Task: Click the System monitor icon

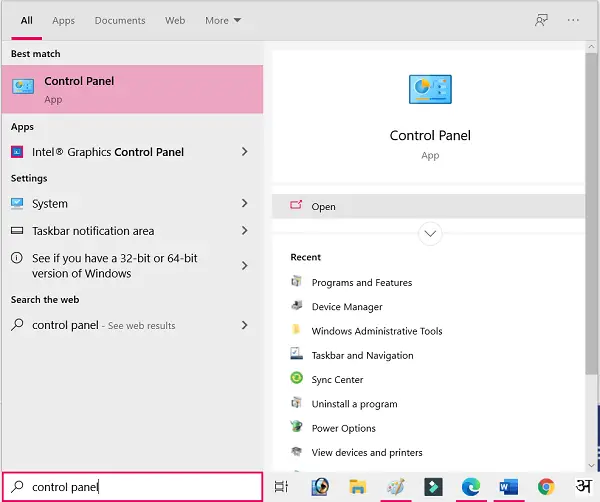Action: pyautogui.click(x=17, y=204)
